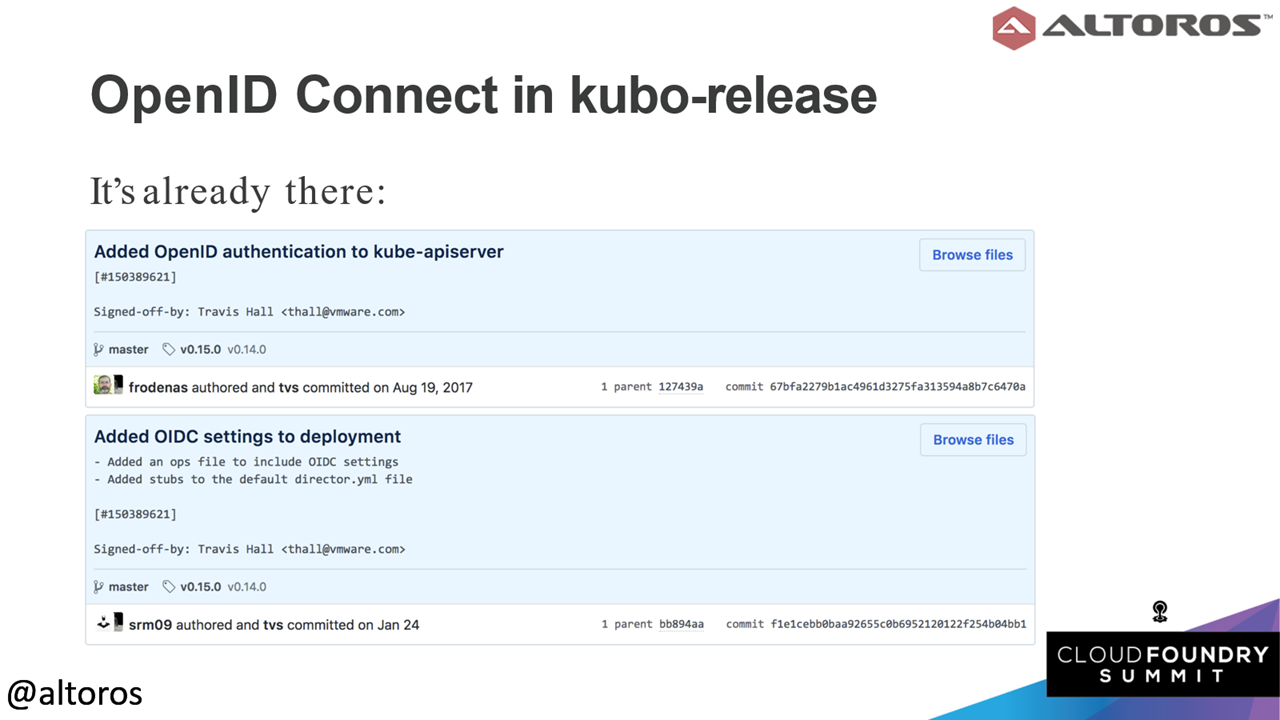Image resolution: width=1280 pixels, height=720 pixels.
Task: Select v0.15.0 tag in second commit
Action: (200, 587)
